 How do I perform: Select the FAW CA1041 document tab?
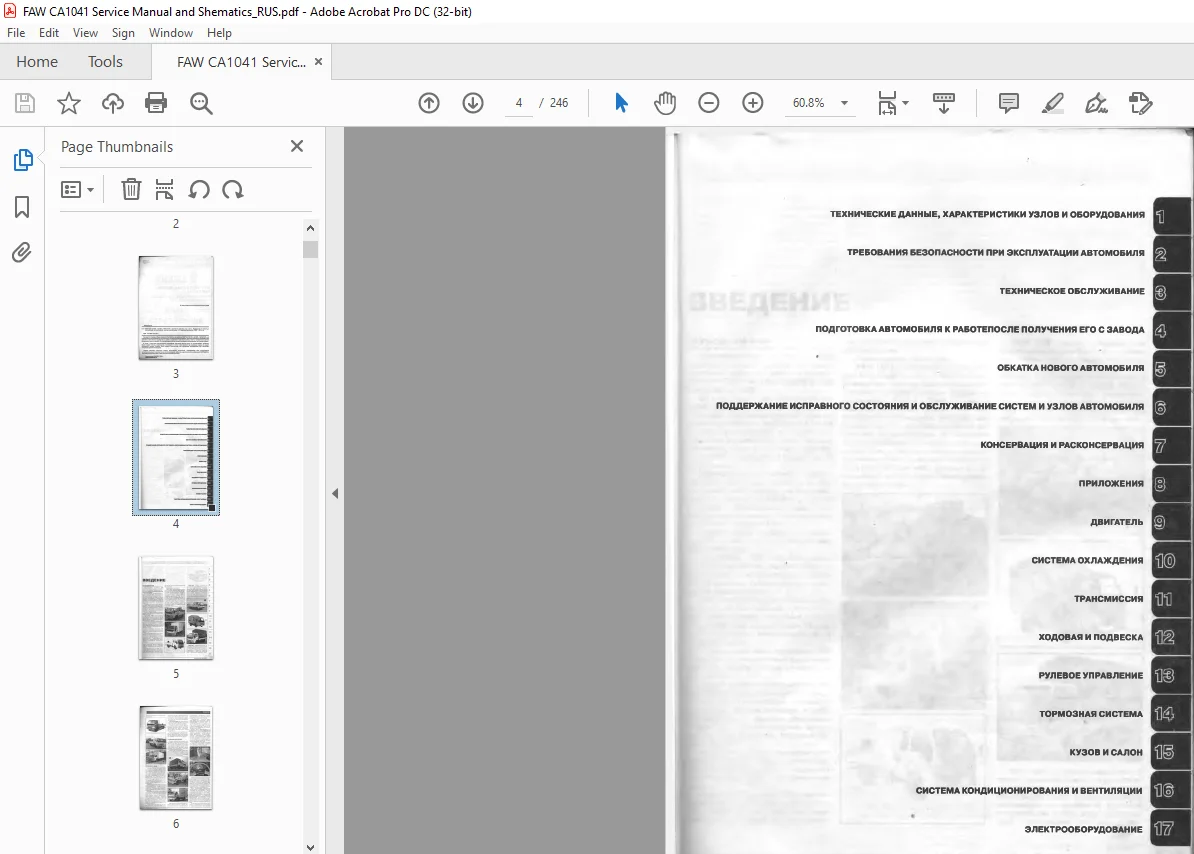coord(241,62)
